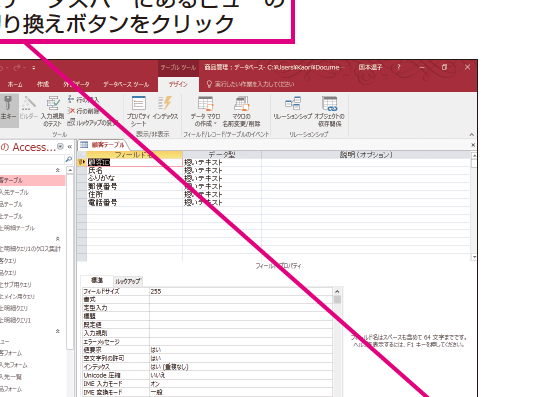540x397 pixels.
Task: Click the データ型 column header
Action: [222, 155]
